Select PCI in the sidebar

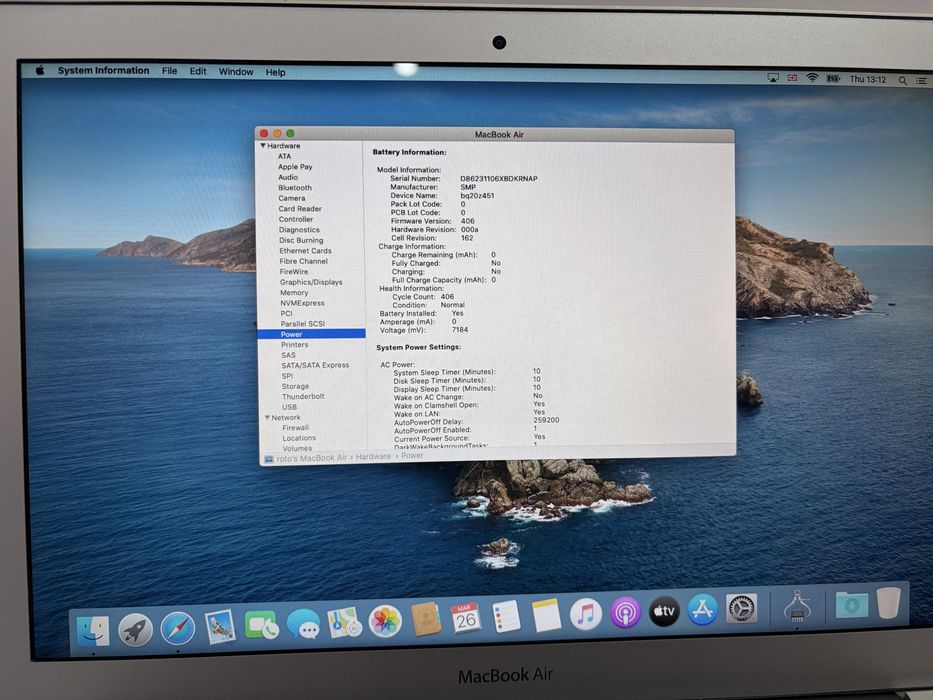coord(286,313)
